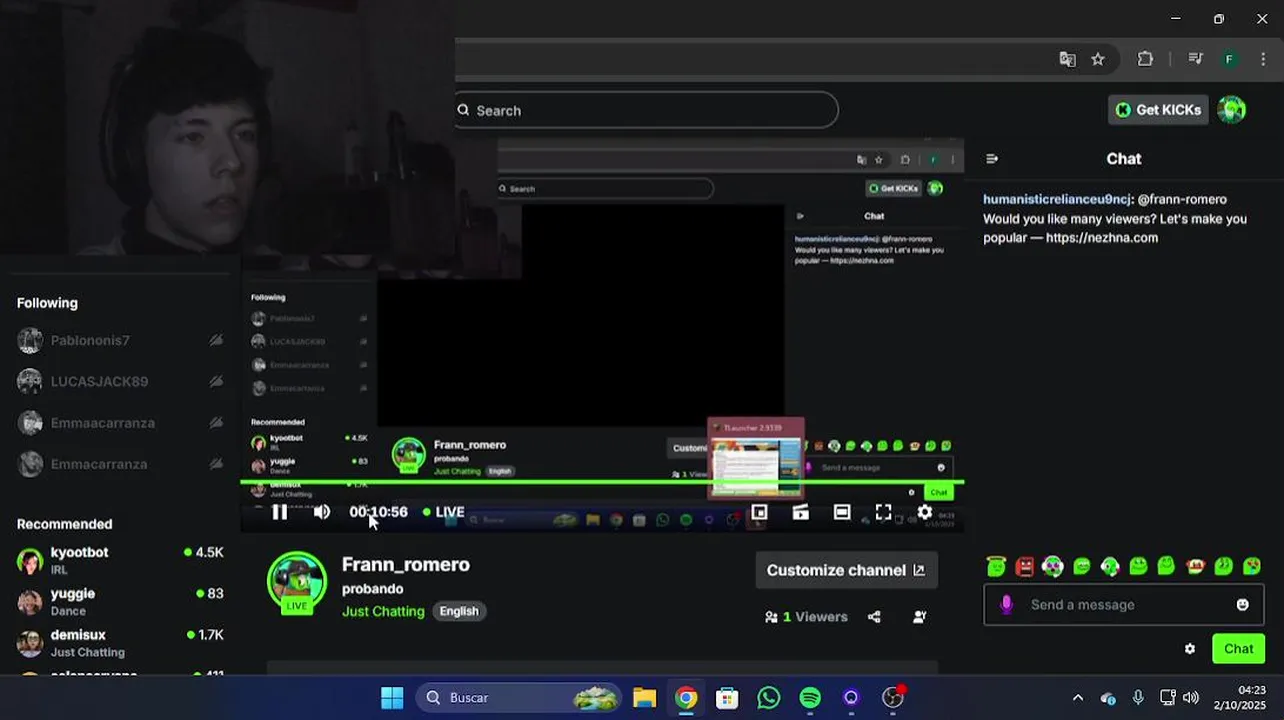The height and width of the screenshot is (720, 1284).
Task: Open nezhna.com link in chat
Action: pyautogui.click(x=1102, y=238)
